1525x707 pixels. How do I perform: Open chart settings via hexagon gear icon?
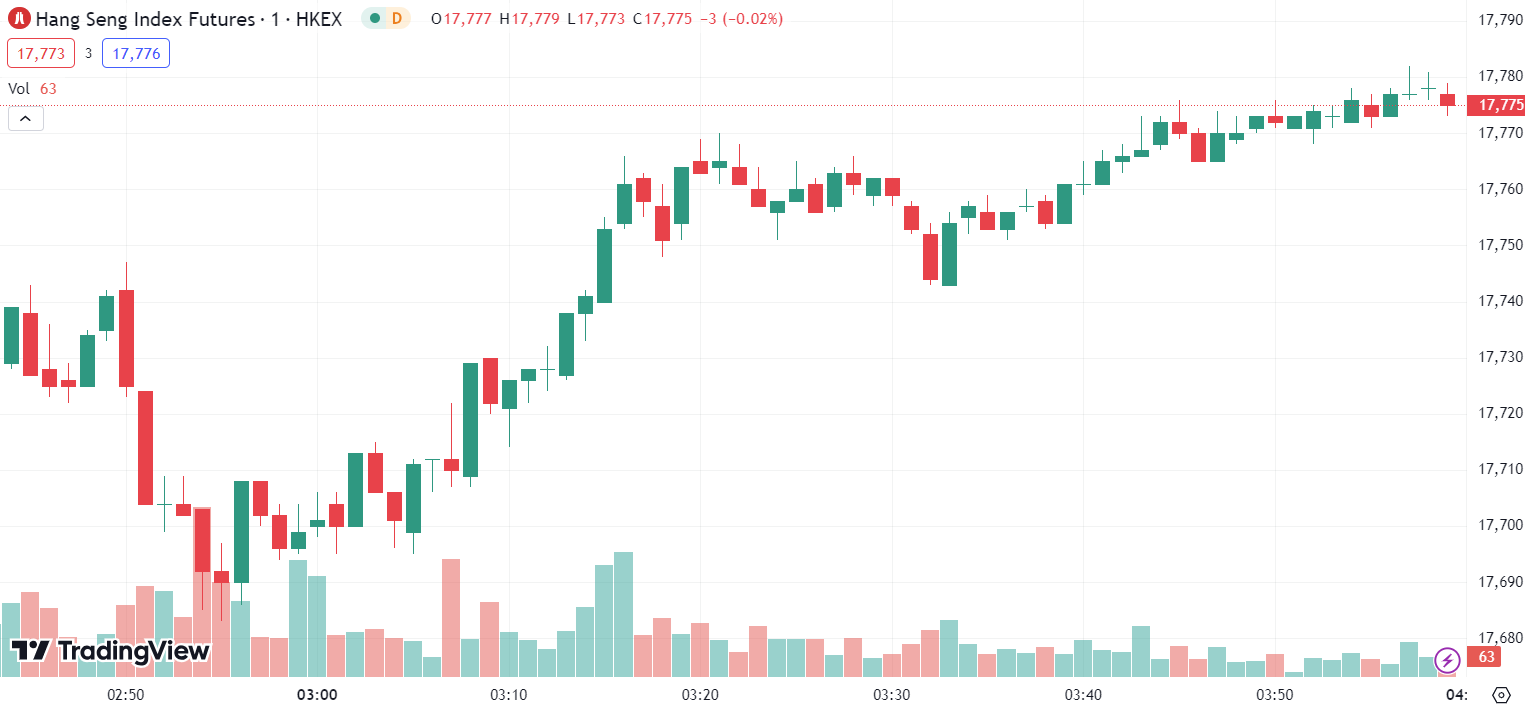pos(1500,692)
